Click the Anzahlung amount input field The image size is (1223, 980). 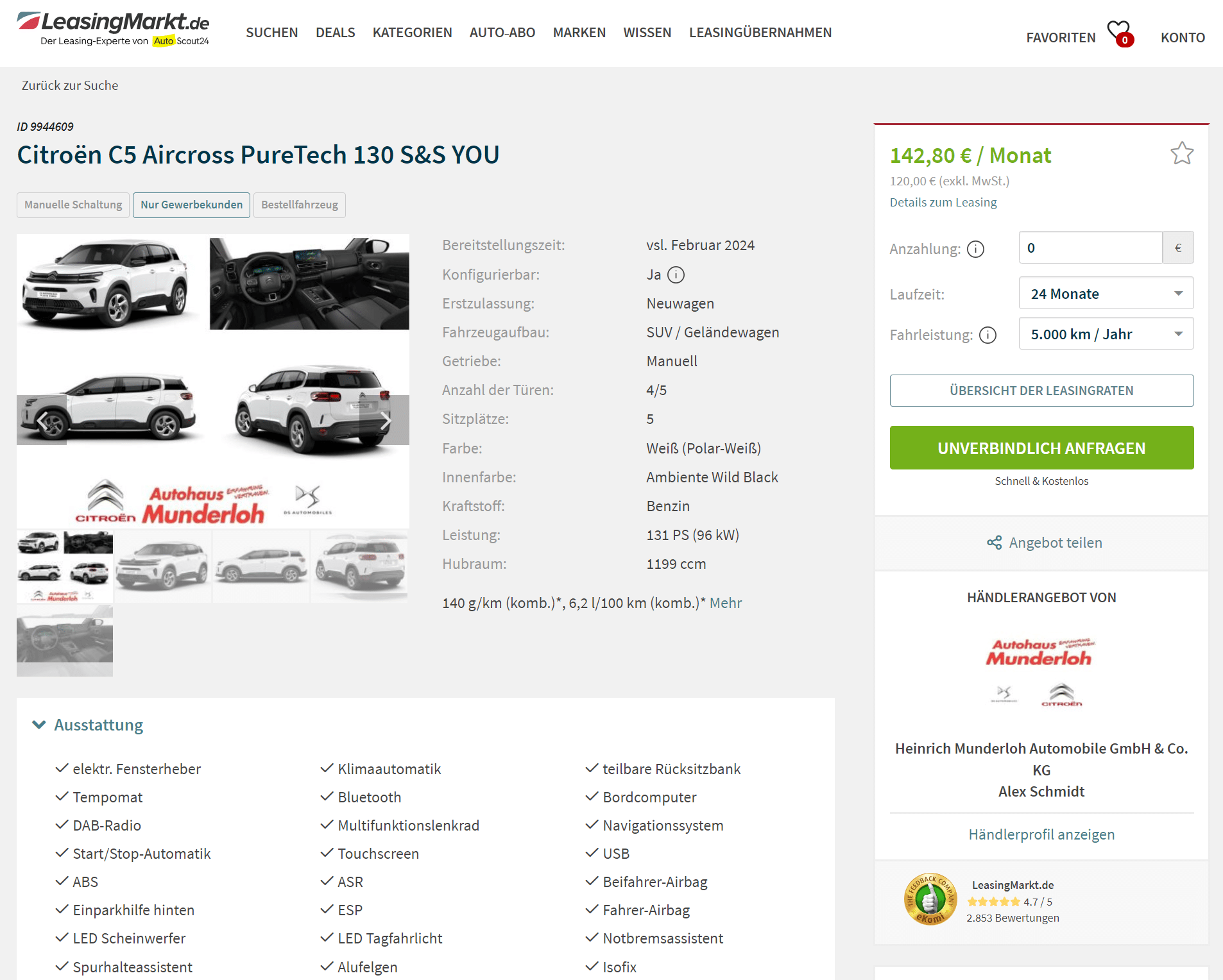tap(1090, 248)
